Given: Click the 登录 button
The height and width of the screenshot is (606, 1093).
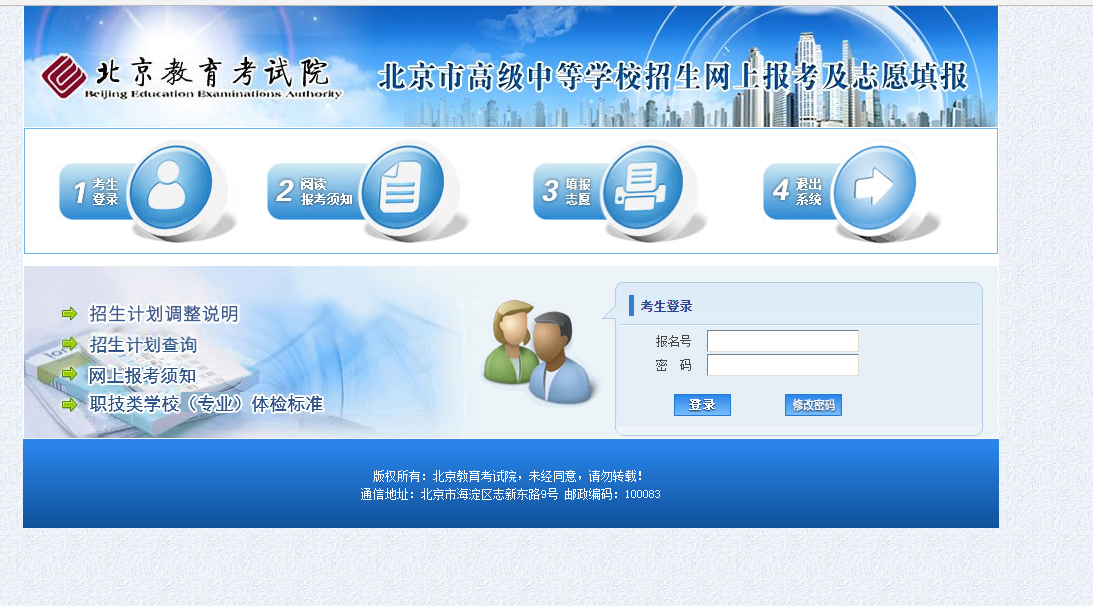Looking at the screenshot, I should pyautogui.click(x=702, y=405).
